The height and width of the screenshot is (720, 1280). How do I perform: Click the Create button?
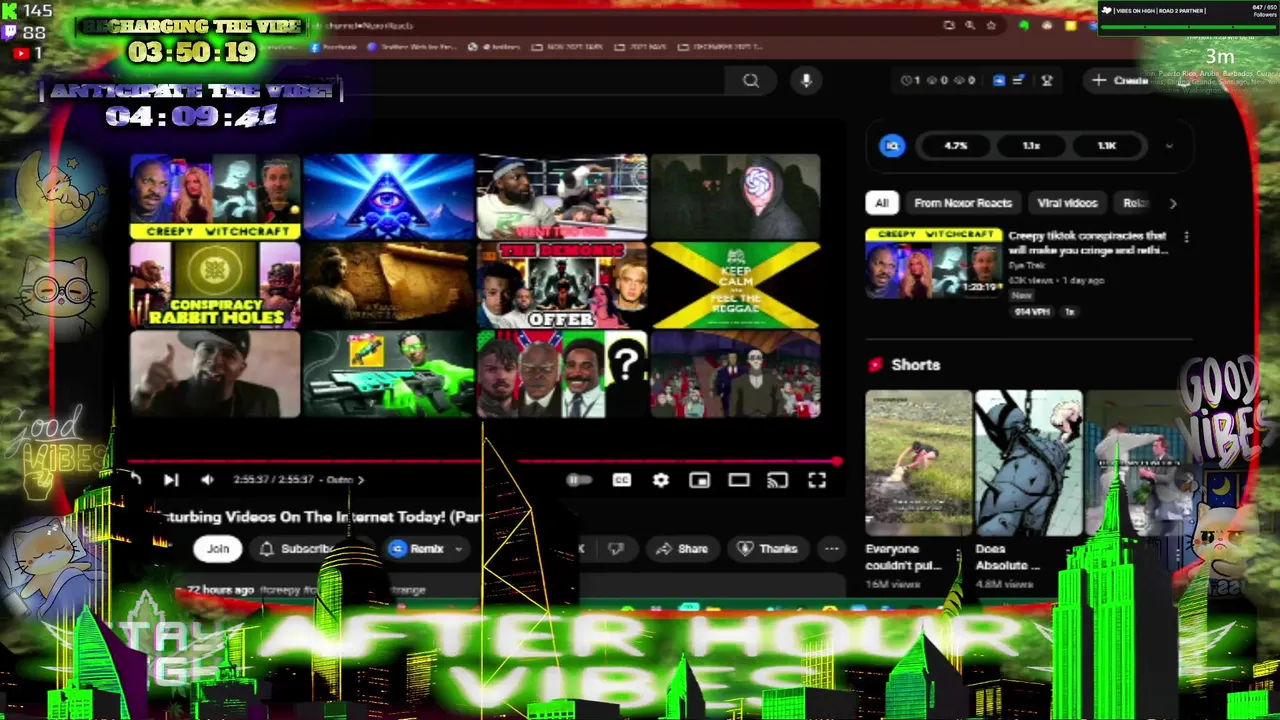[1120, 81]
